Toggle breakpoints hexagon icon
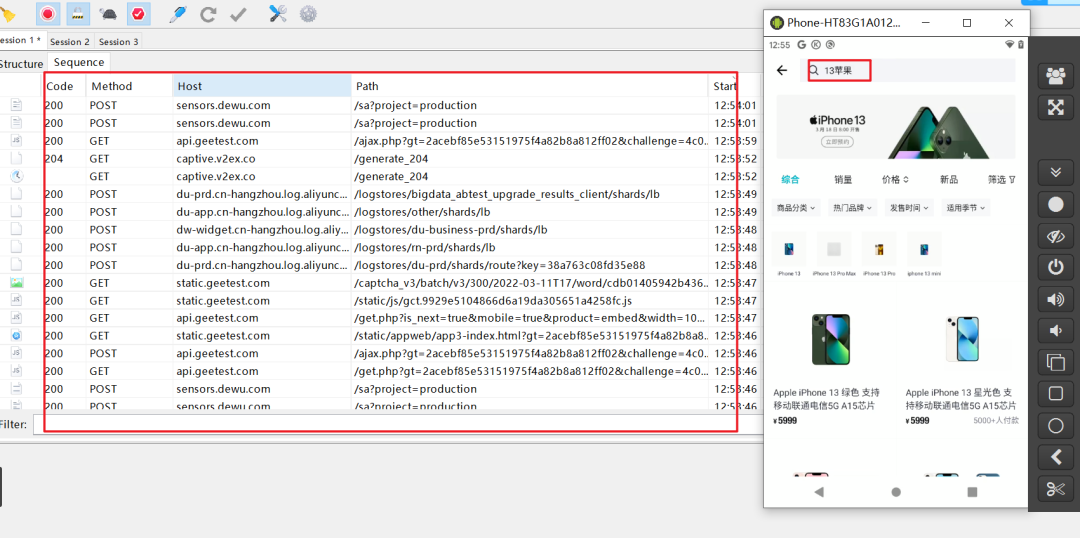Image resolution: width=1080 pixels, height=538 pixels. click(138, 13)
